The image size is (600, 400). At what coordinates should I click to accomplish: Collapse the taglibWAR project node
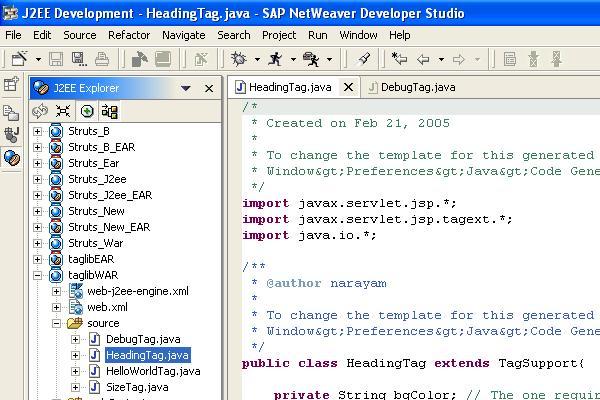tap(39, 275)
